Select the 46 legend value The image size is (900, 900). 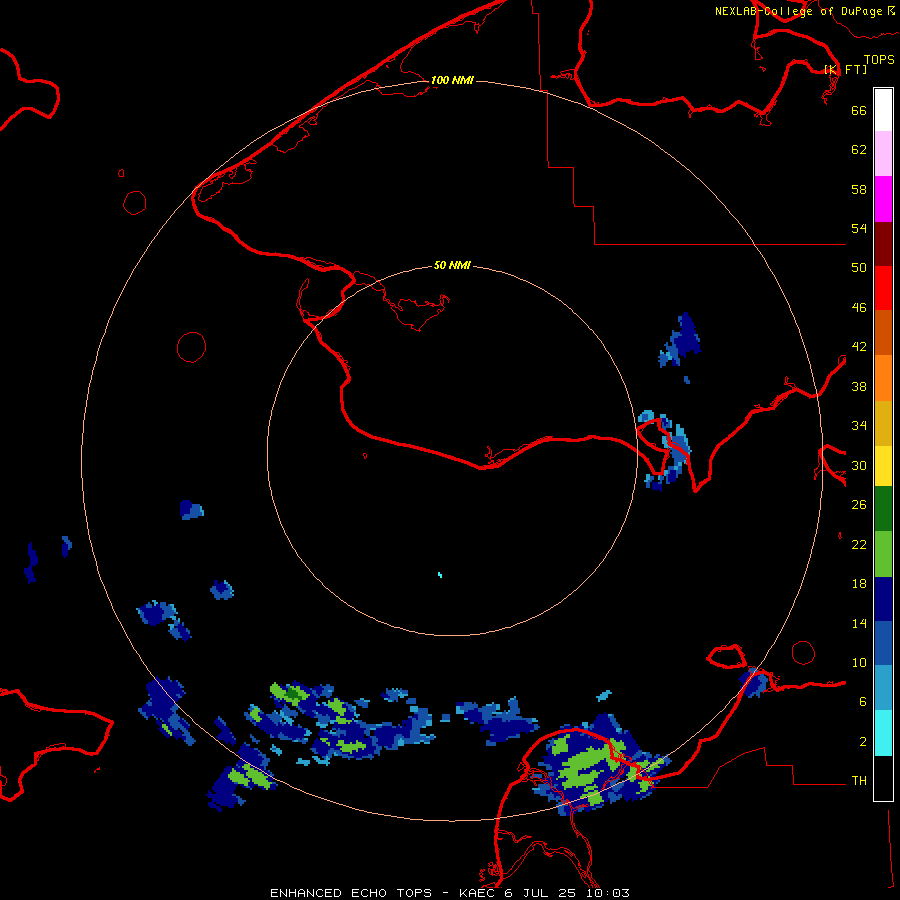(x=859, y=308)
